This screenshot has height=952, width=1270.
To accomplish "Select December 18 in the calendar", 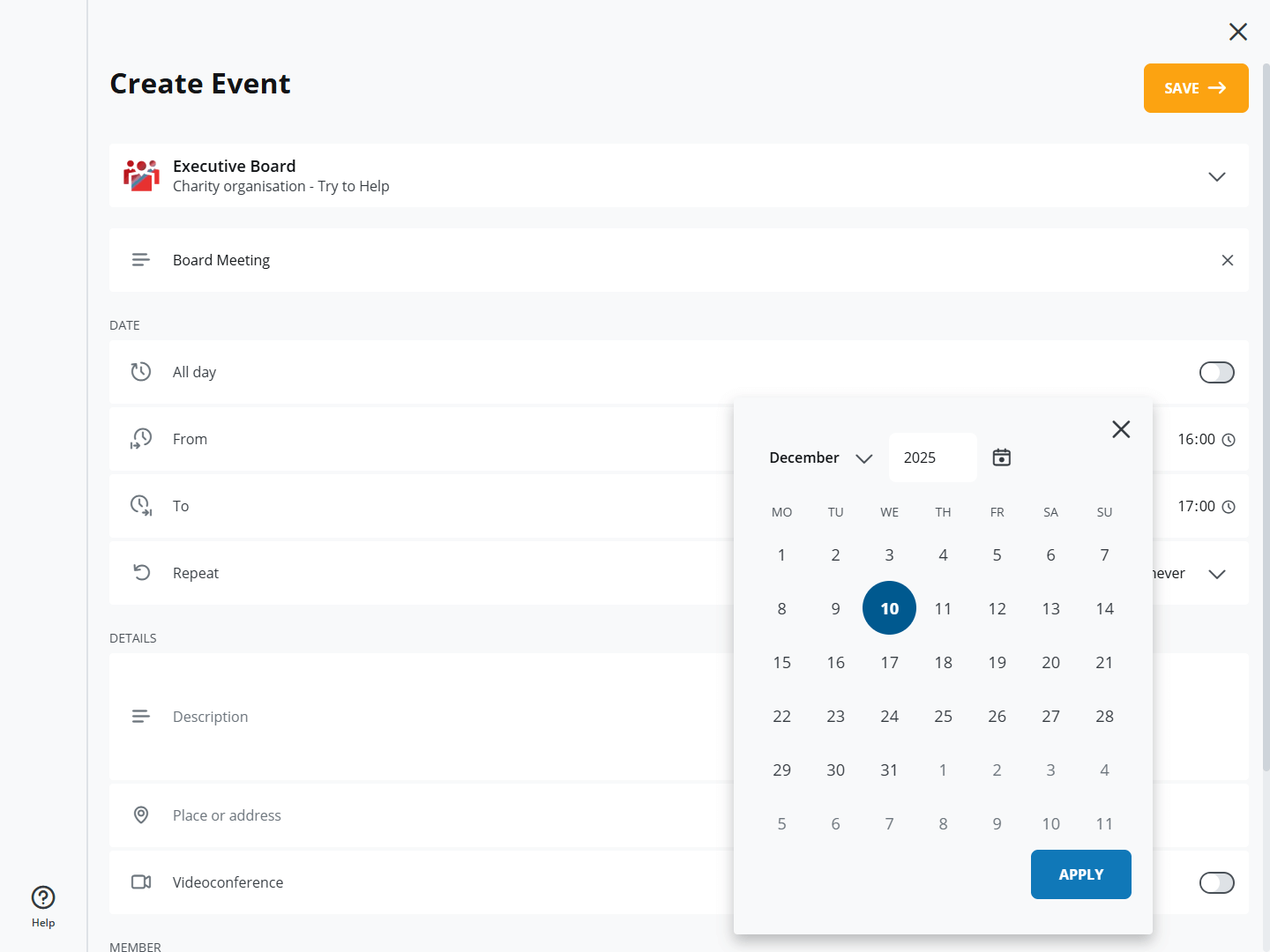I will (x=943, y=663).
